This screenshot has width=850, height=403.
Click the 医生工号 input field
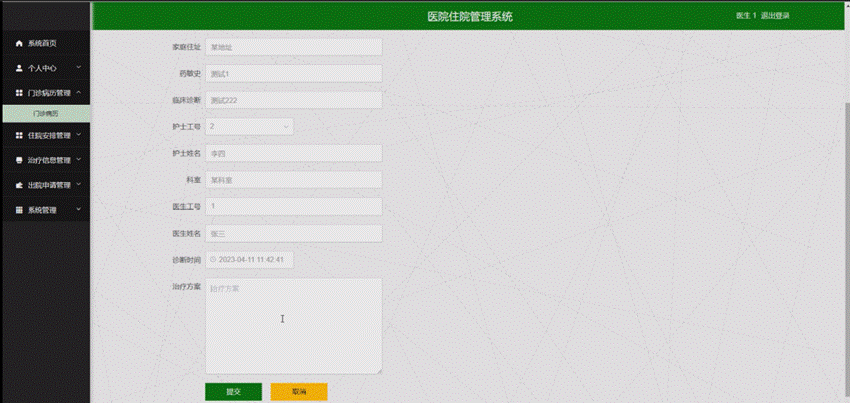294,207
